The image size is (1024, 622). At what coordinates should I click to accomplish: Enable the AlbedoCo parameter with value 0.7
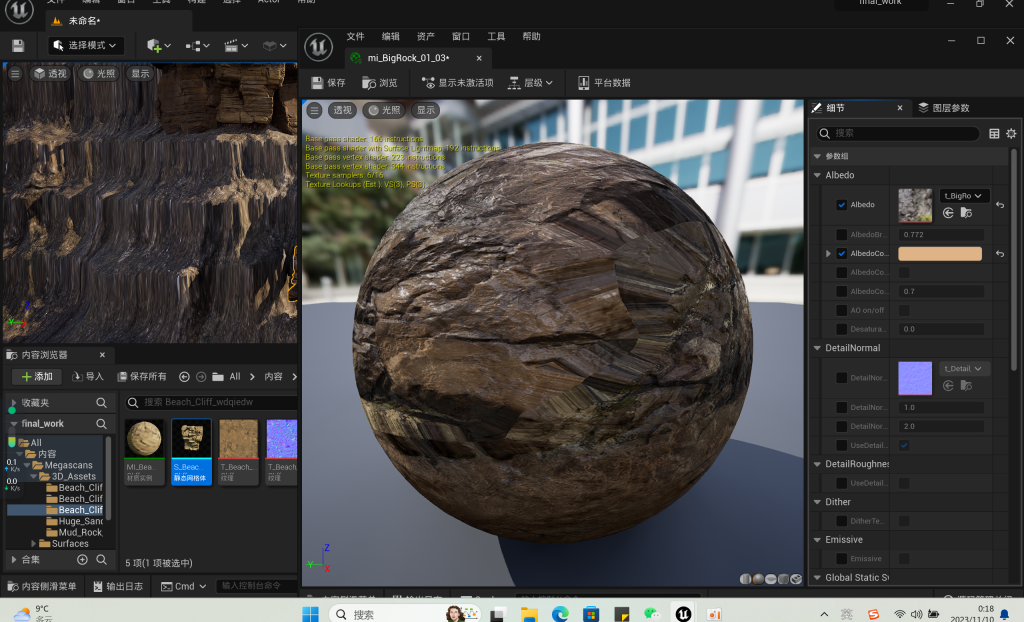click(x=841, y=291)
